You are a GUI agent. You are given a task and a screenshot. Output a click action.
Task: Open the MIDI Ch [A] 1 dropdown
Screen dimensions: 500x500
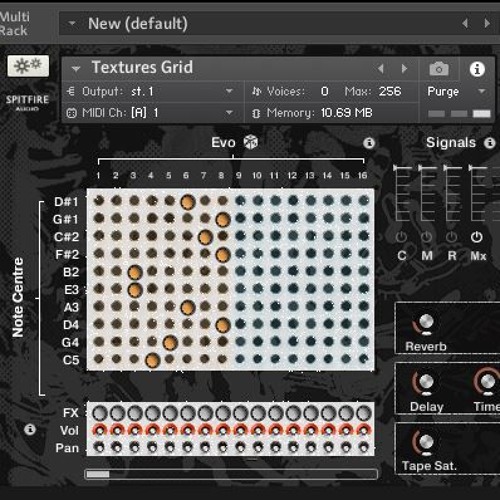(x=229, y=113)
